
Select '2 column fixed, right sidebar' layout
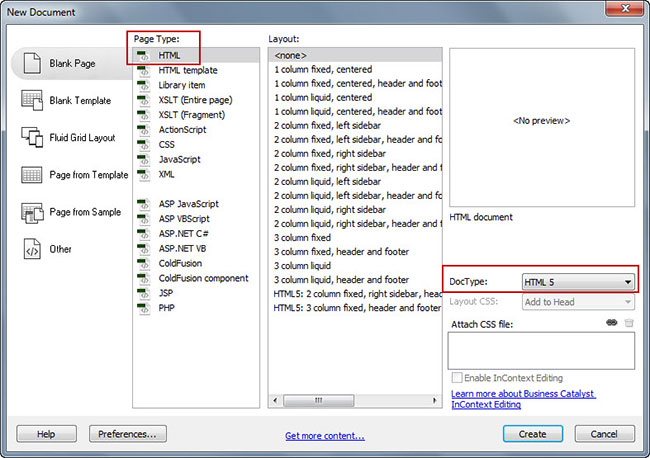pos(355,153)
